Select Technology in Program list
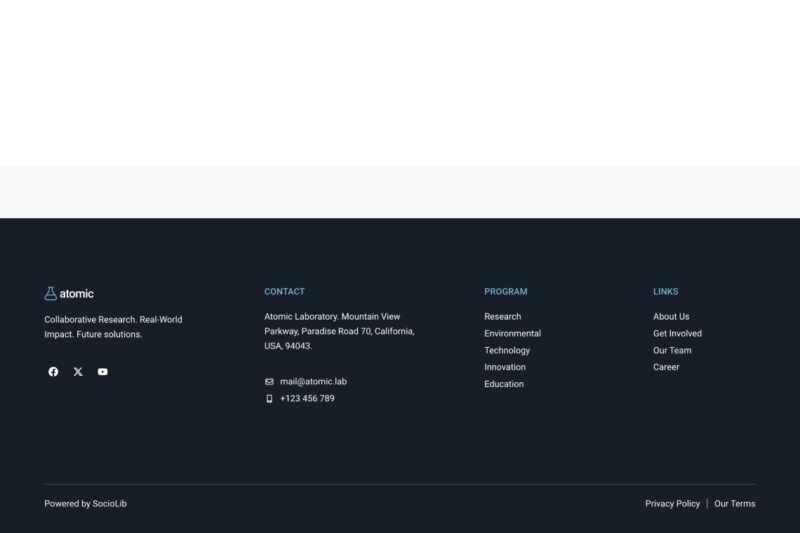The image size is (800, 533). (507, 351)
